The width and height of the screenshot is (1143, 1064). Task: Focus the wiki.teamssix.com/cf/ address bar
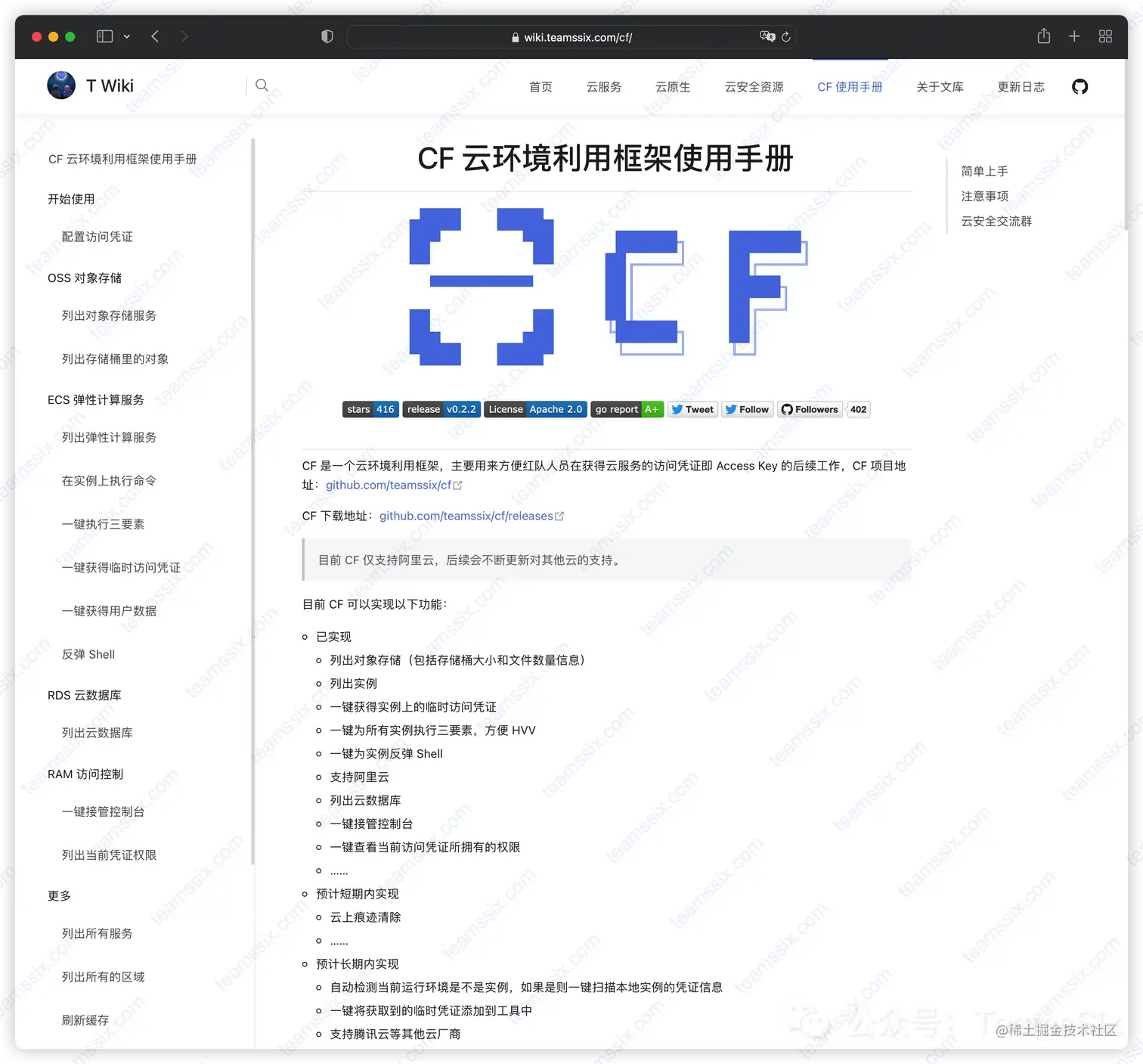571,36
